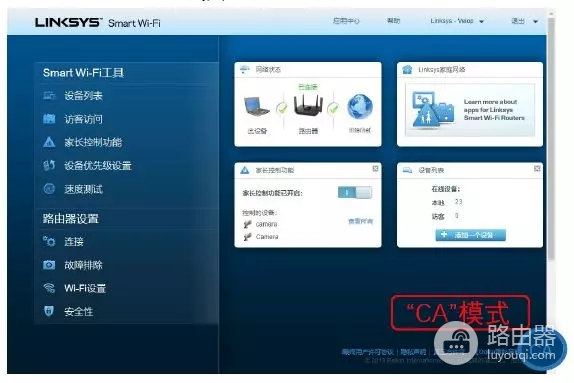Image resolution: width=574 pixels, height=383 pixels.
Task: Select 设备列表 in the sidebar
Action: point(83,96)
